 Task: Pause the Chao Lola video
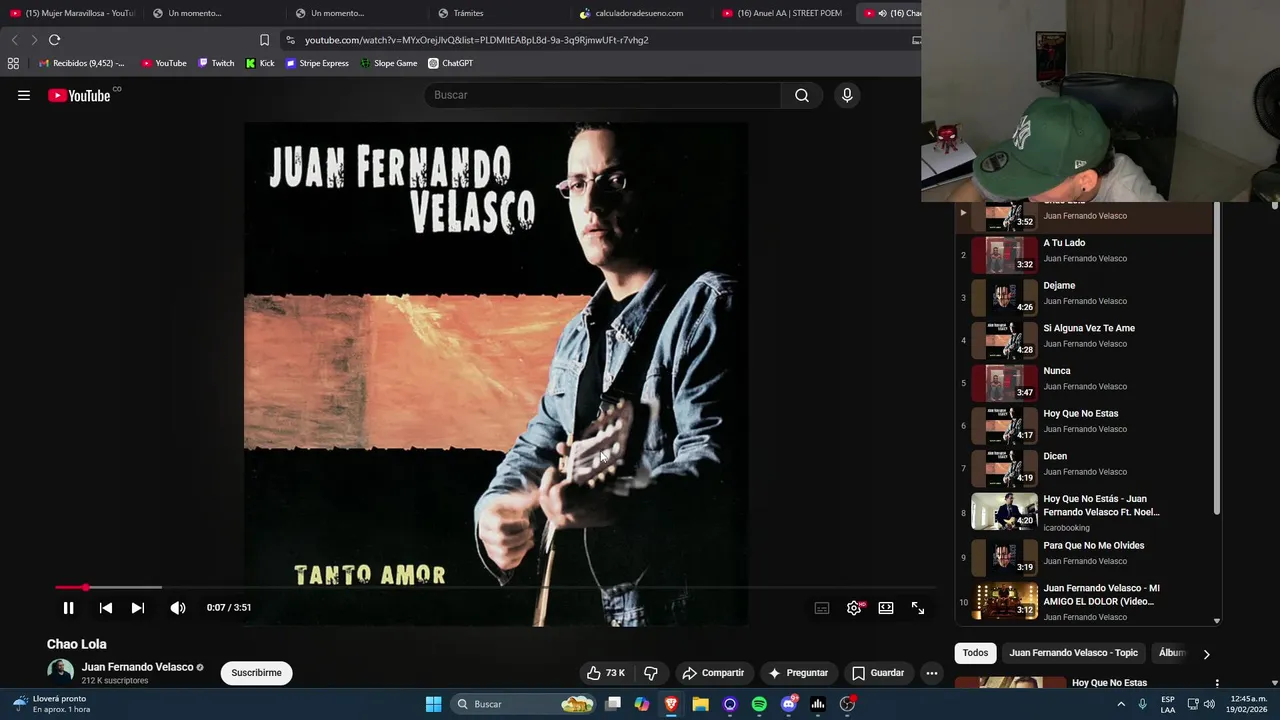tap(68, 608)
